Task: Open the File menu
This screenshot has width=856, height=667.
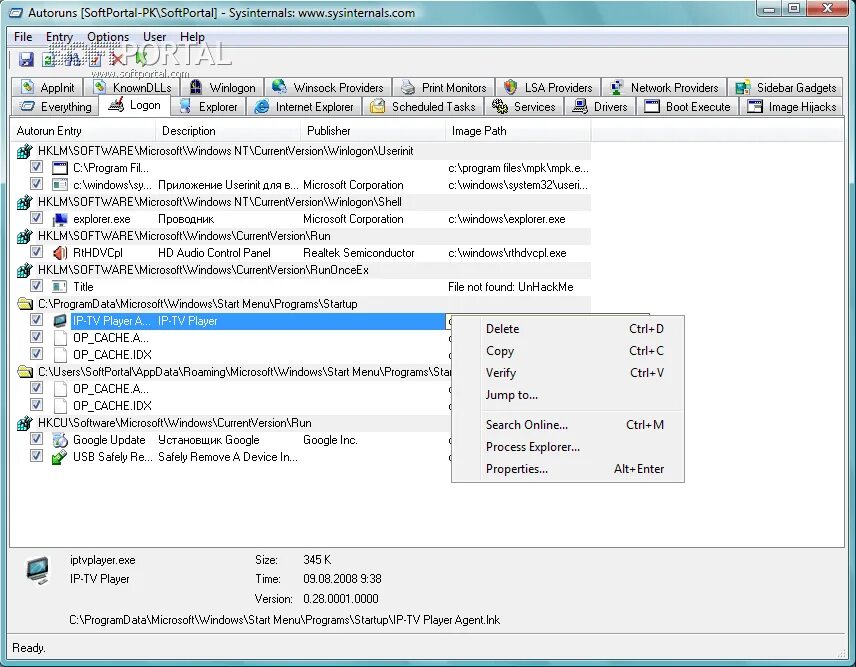Action: click(x=23, y=37)
